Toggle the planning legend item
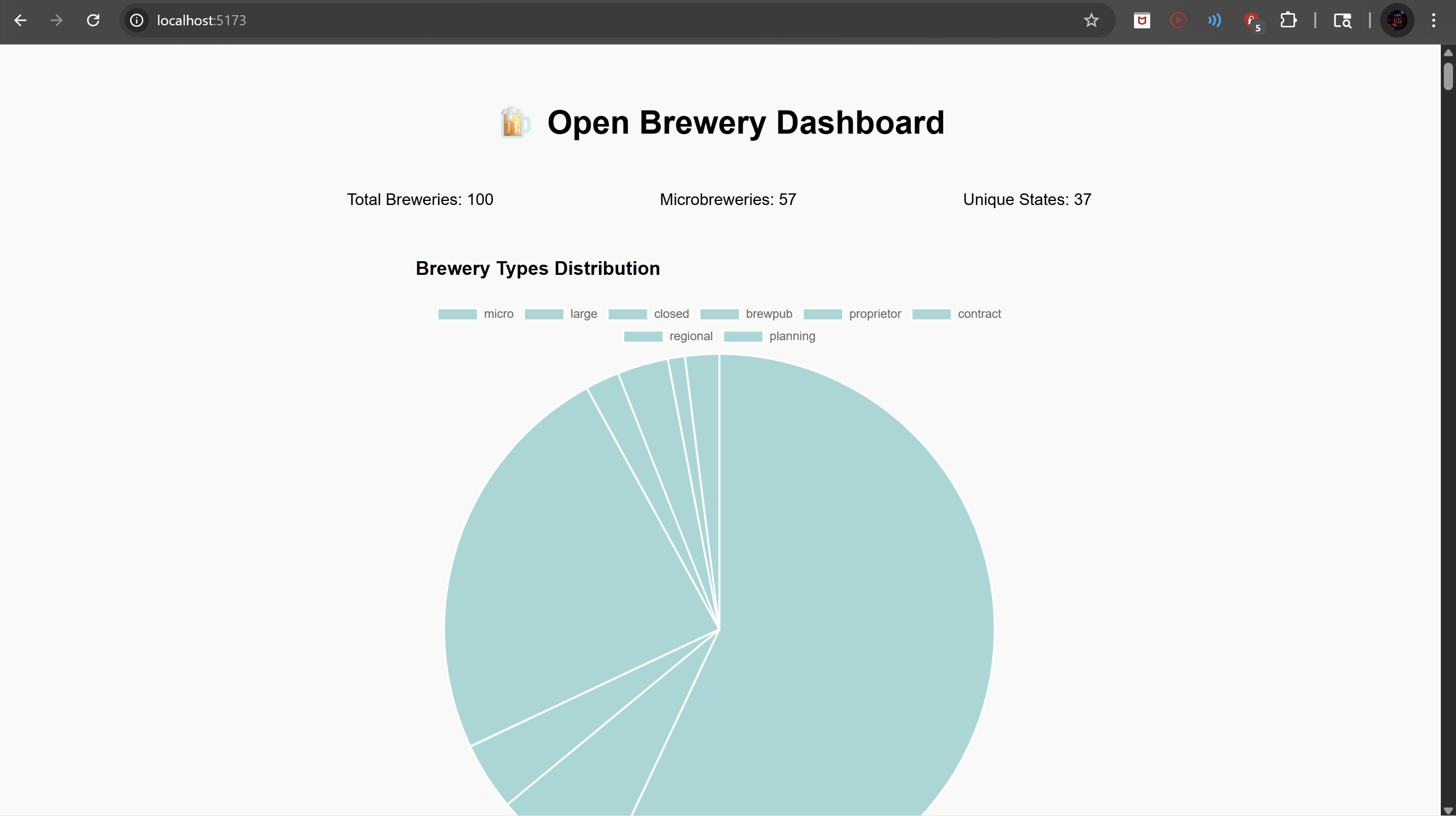The height and width of the screenshot is (816, 1456). 770,336
